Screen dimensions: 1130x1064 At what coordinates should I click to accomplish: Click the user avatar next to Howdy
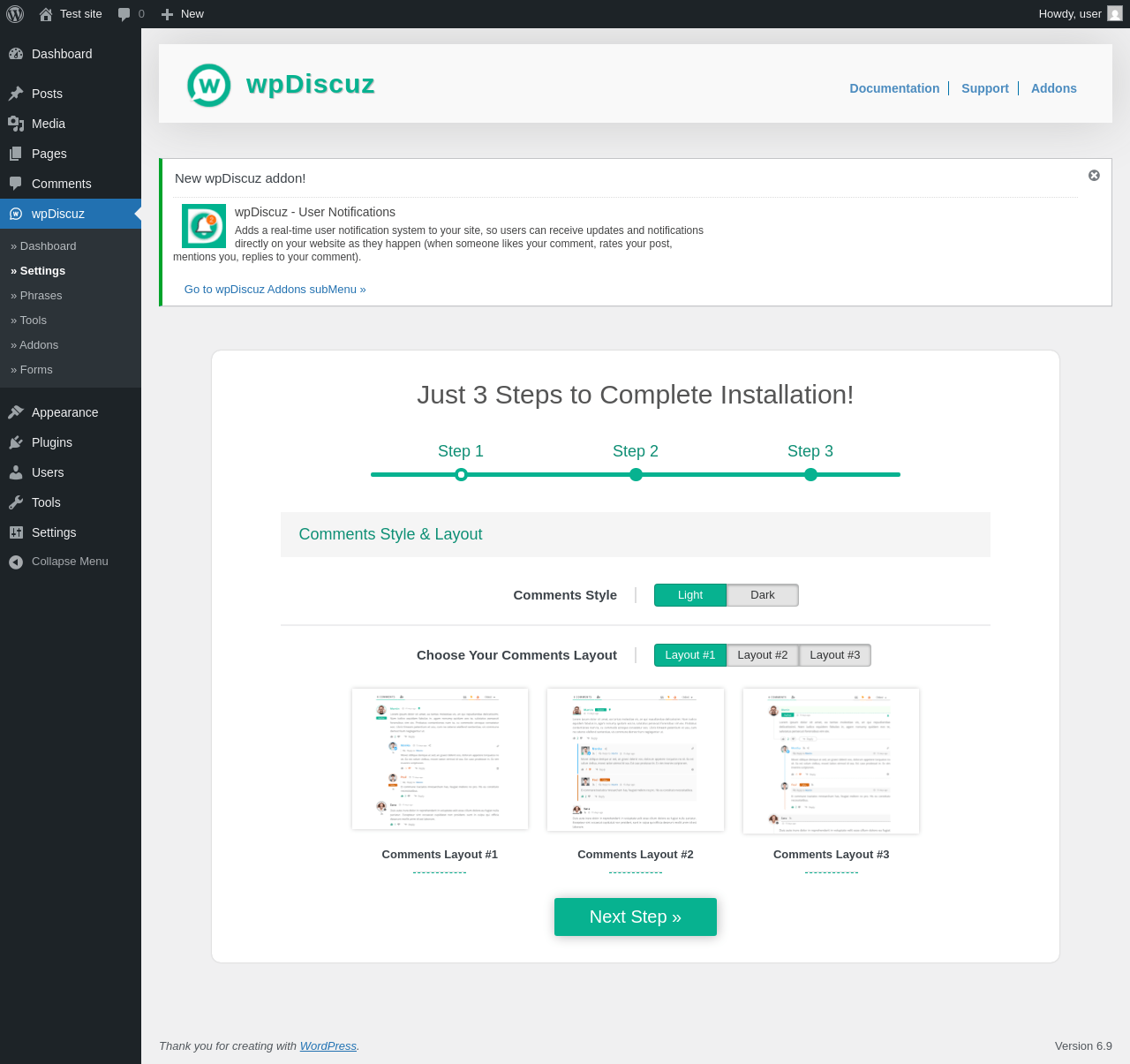pos(1115,14)
